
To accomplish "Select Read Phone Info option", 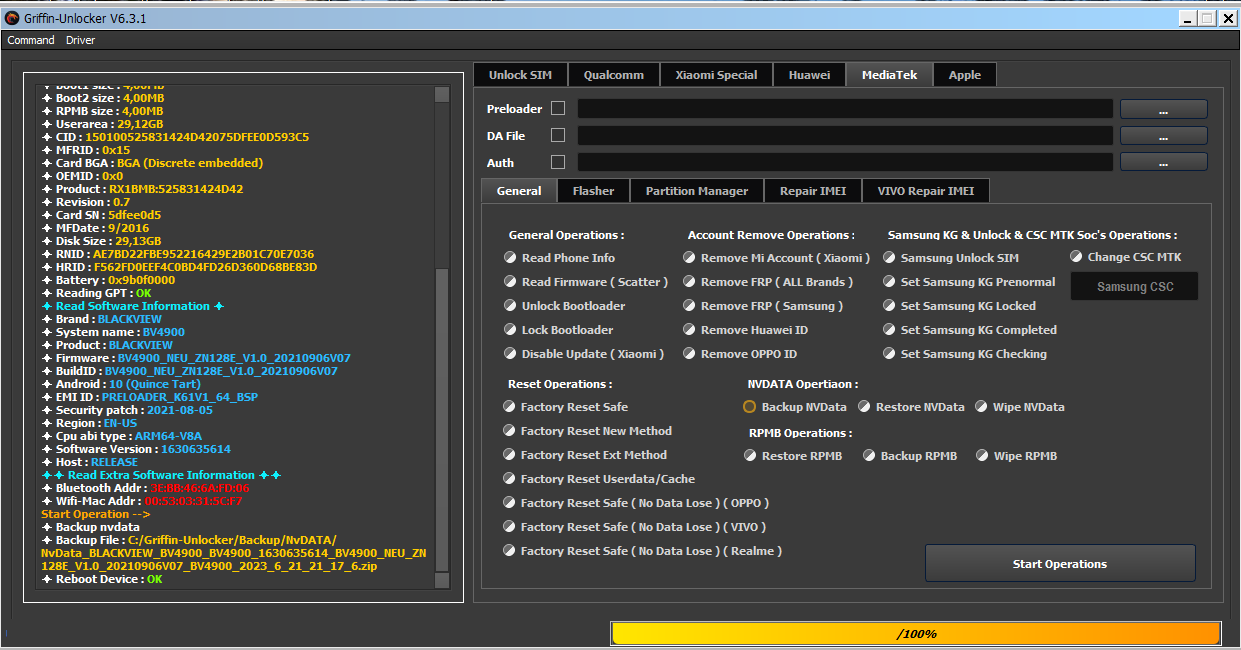I will coord(560,258).
